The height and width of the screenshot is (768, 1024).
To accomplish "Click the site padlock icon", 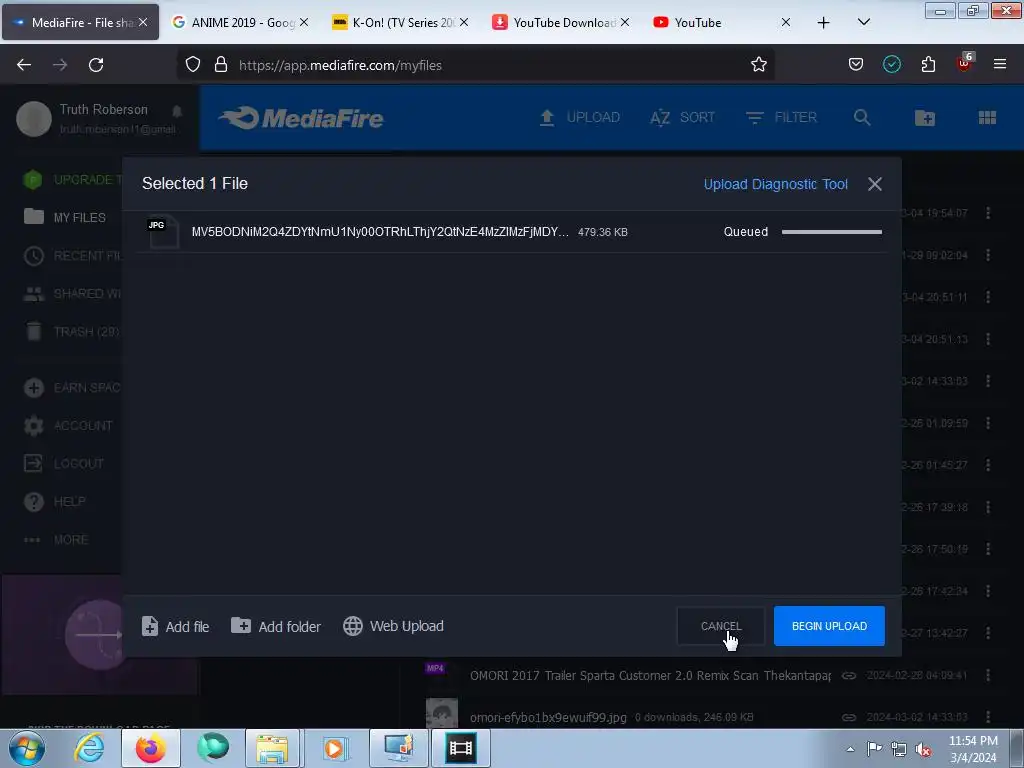I will coord(221,65).
